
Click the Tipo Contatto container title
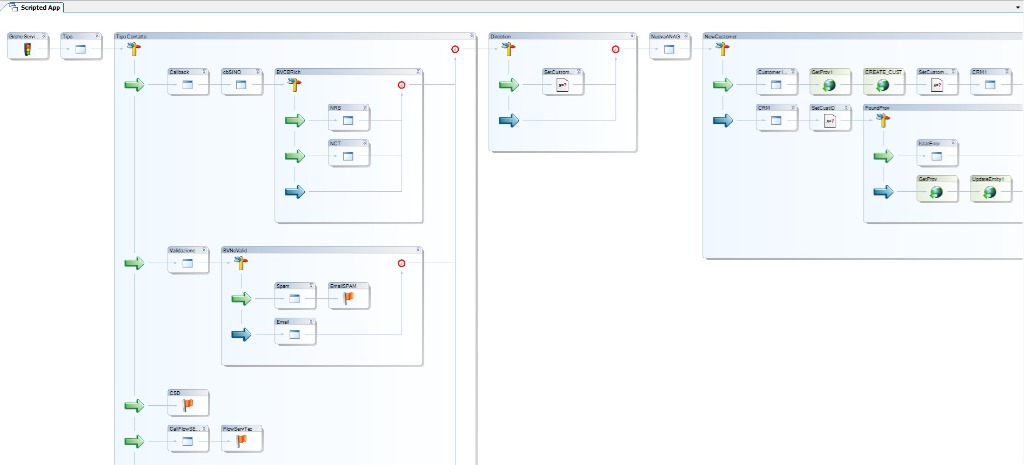(131, 37)
